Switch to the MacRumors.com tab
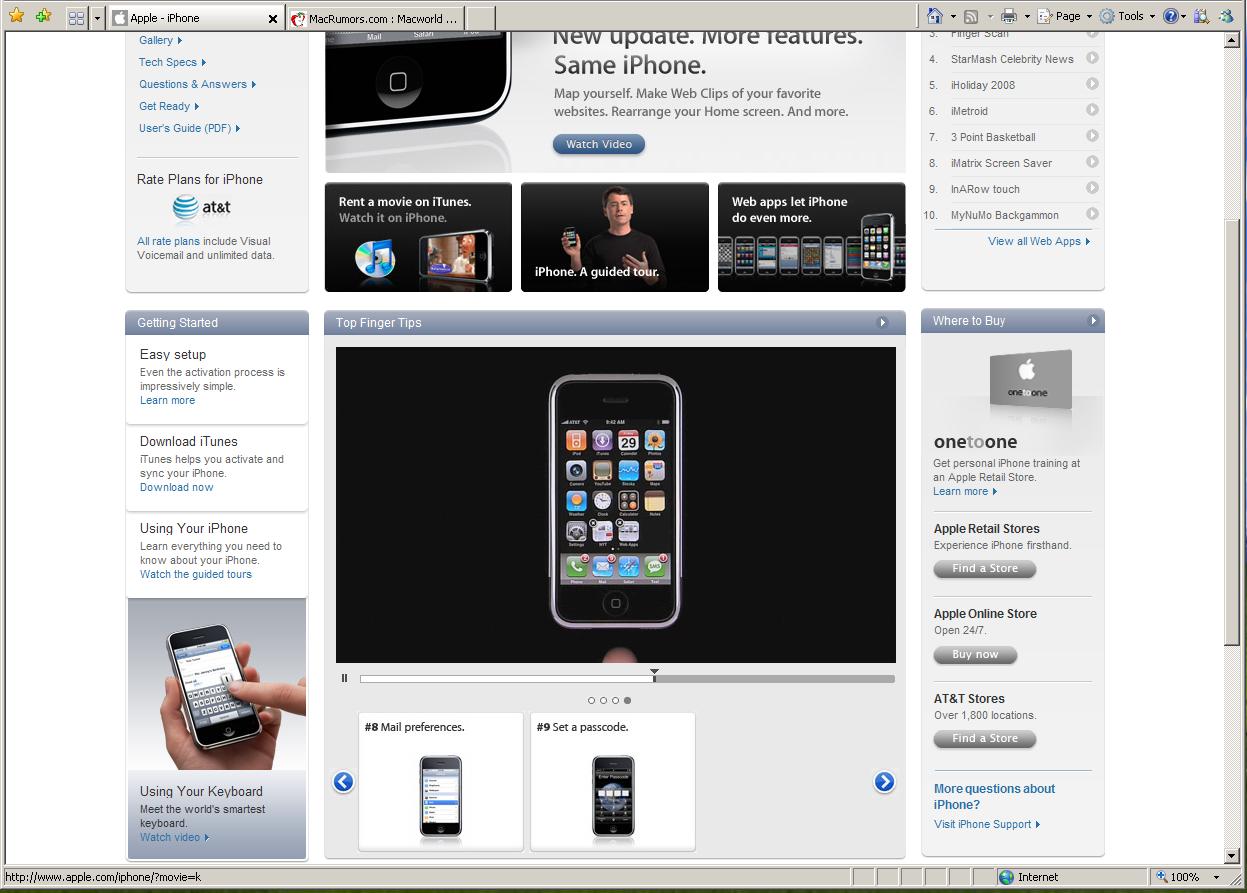This screenshot has height=893, width=1247. click(x=375, y=18)
